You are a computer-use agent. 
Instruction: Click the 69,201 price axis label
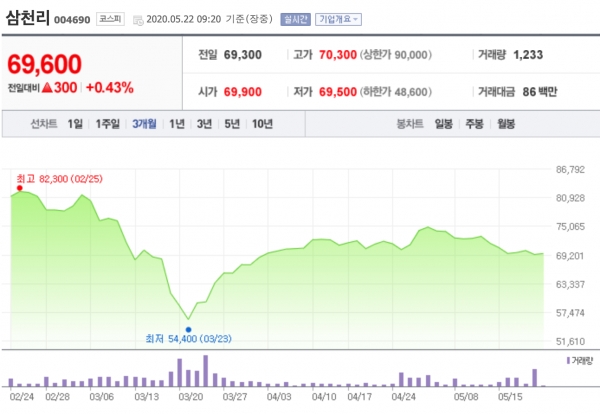click(570, 256)
